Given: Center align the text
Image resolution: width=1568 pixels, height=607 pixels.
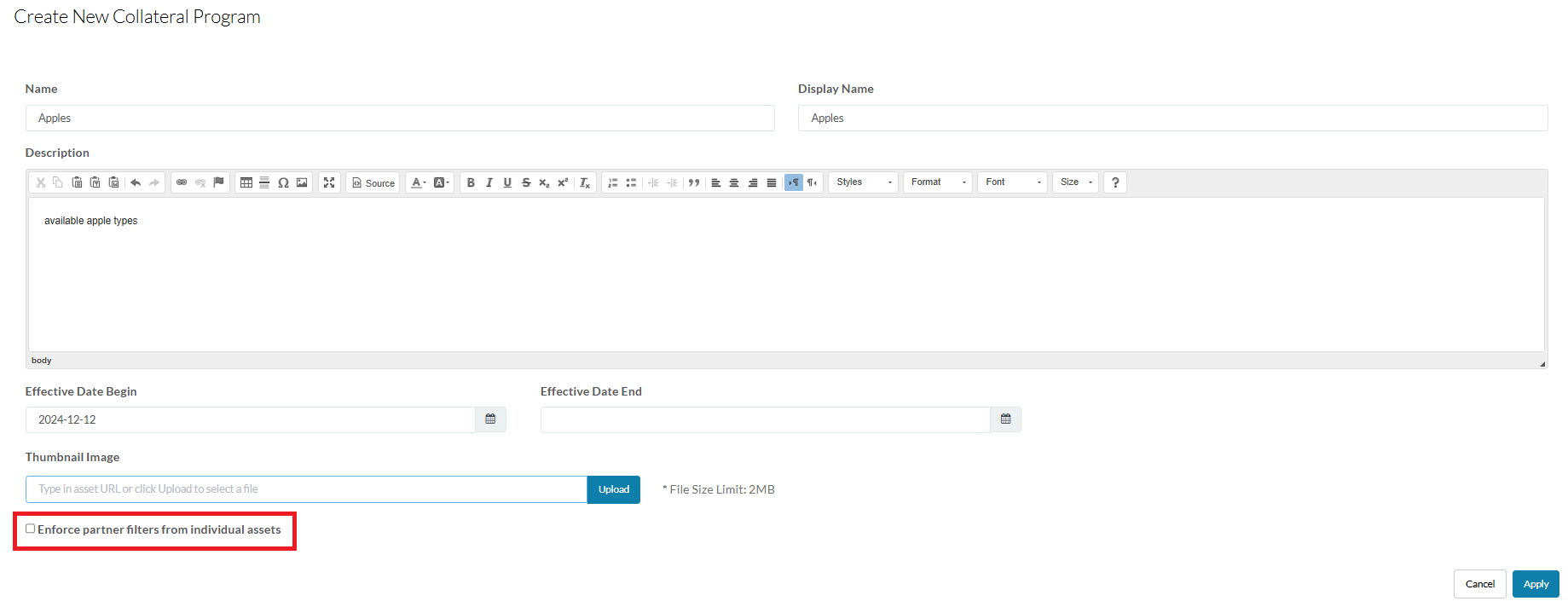Looking at the screenshot, I should pyautogui.click(x=734, y=182).
